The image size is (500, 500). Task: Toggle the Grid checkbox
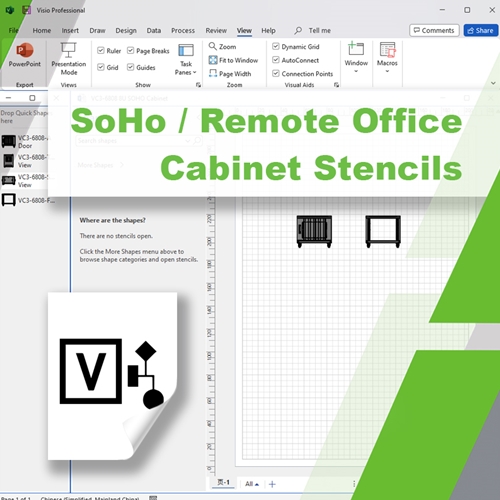pyautogui.click(x=101, y=67)
